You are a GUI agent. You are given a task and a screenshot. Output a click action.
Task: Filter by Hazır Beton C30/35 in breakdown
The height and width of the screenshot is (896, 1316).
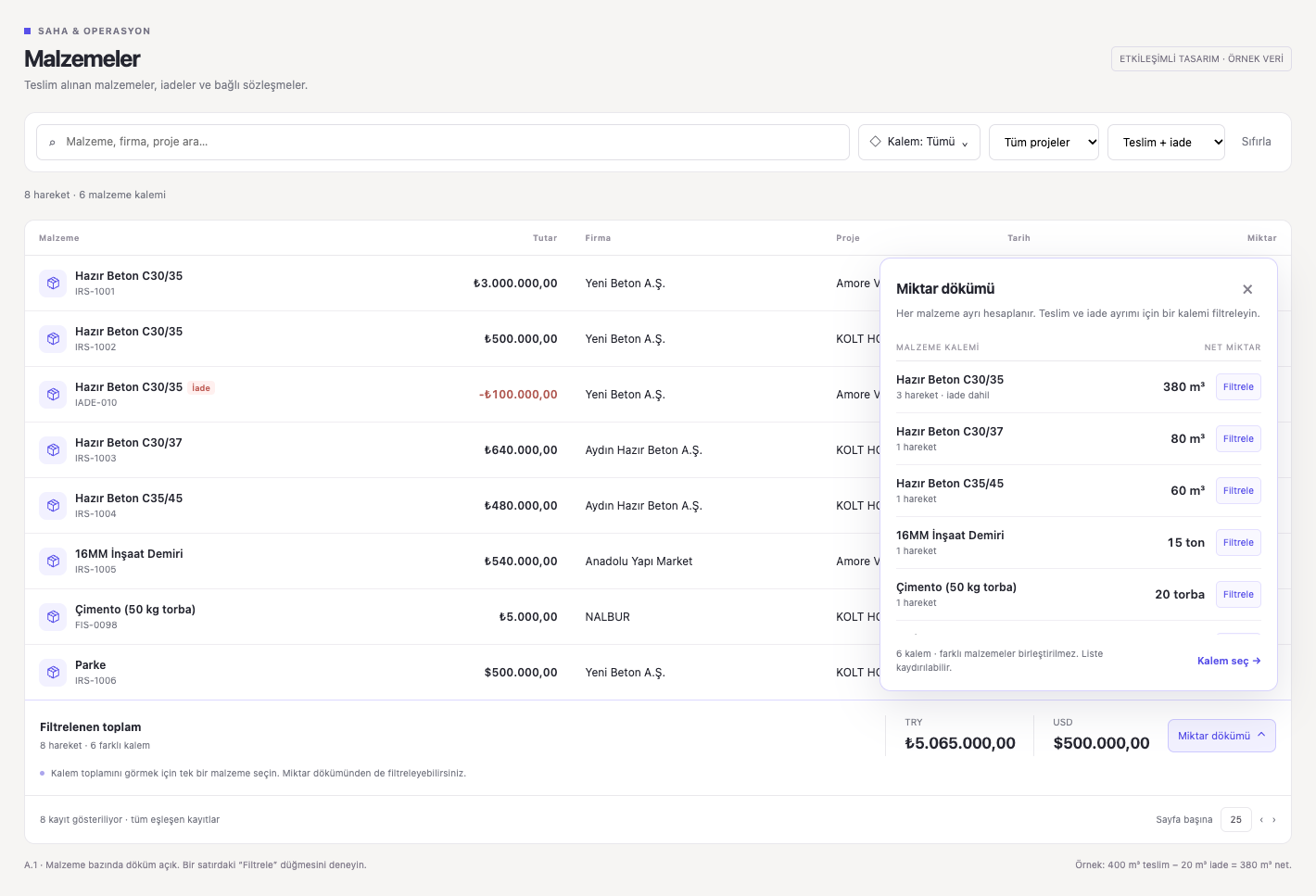pyautogui.click(x=1238, y=387)
